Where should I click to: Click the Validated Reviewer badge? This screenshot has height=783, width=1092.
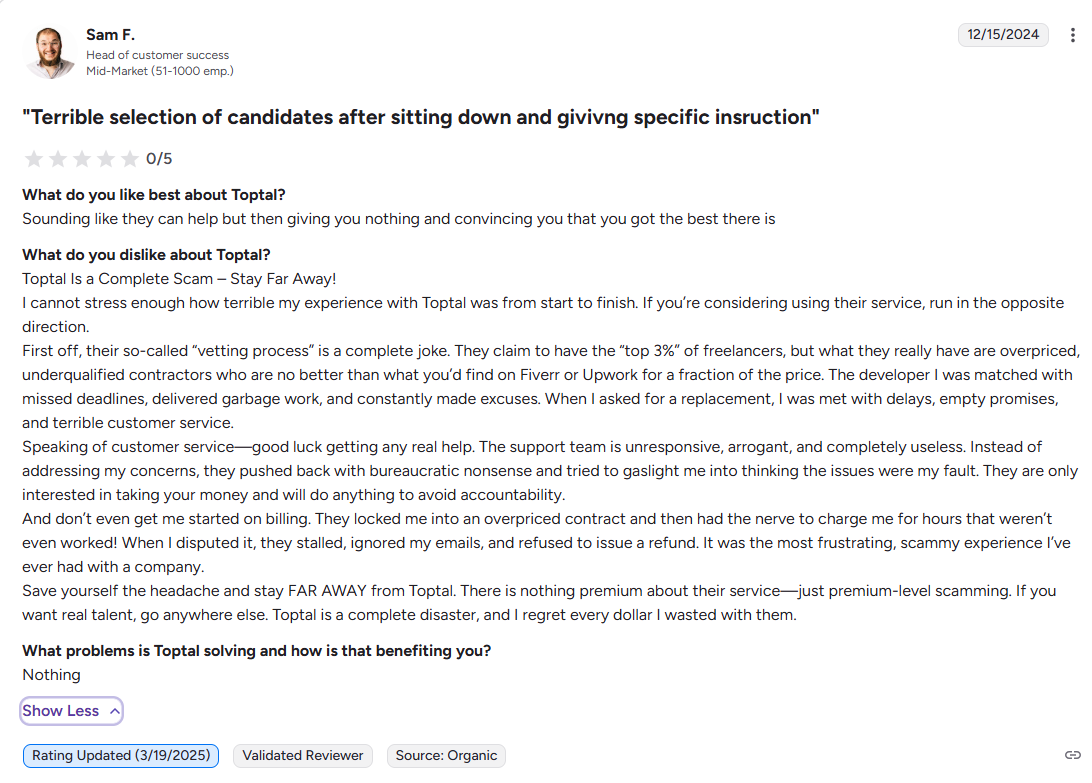(x=302, y=756)
